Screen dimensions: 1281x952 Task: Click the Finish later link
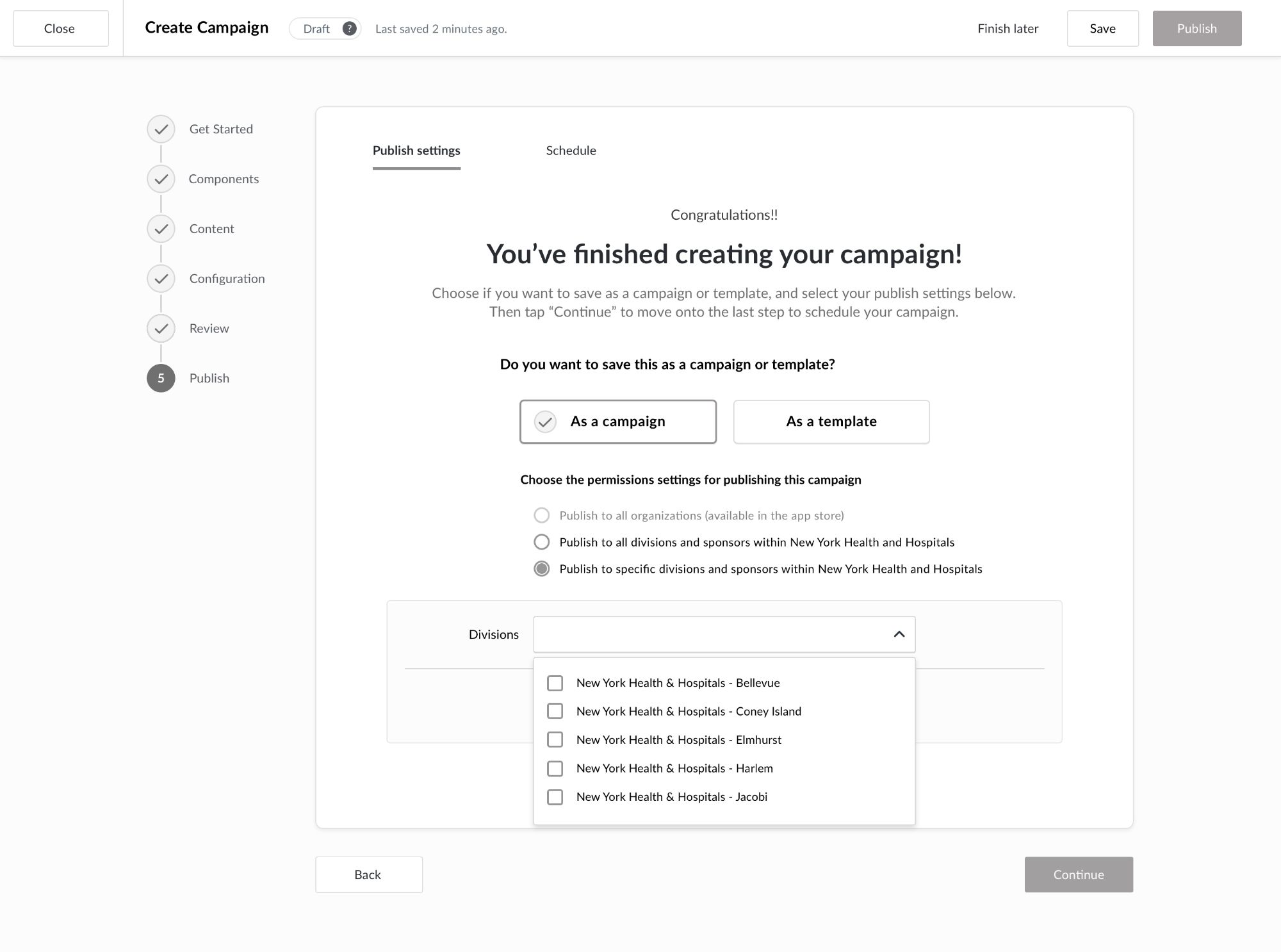(x=1008, y=29)
